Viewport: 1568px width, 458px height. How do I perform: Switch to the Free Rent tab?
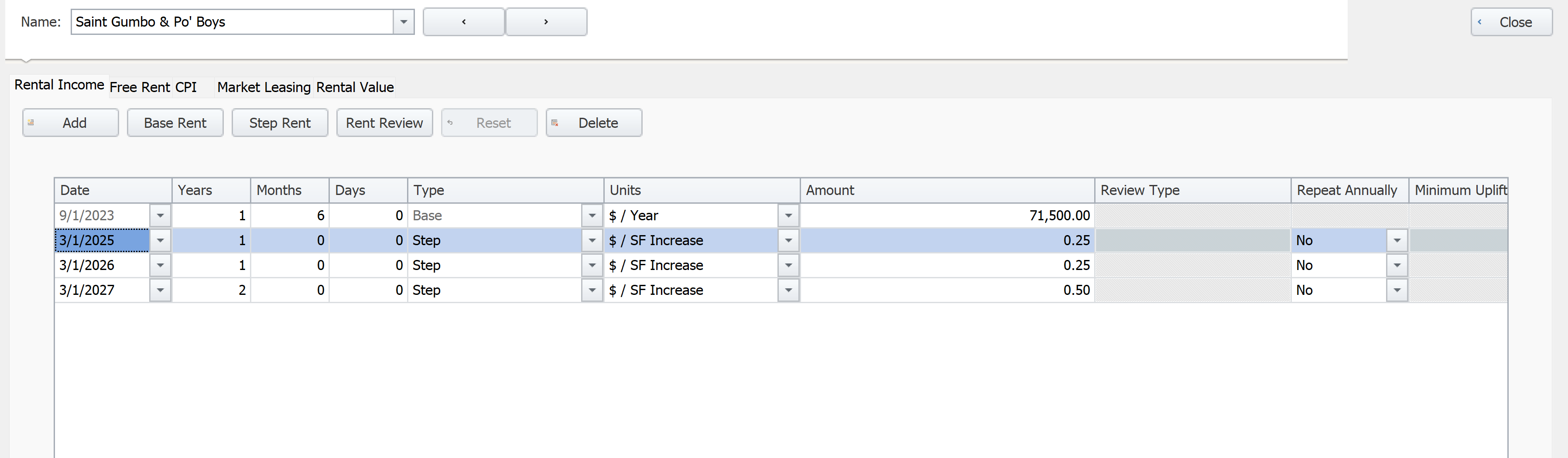click(139, 88)
